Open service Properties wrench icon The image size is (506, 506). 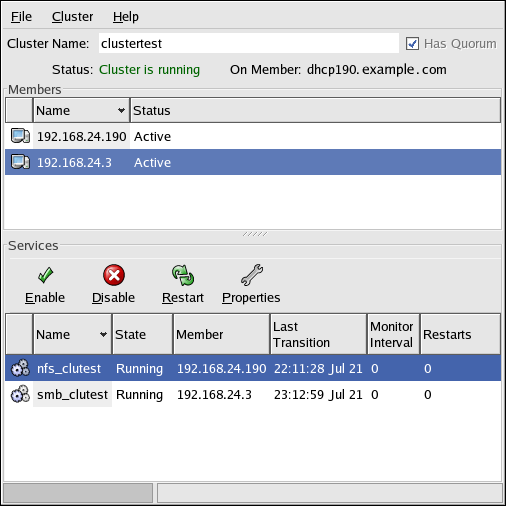tap(252, 275)
